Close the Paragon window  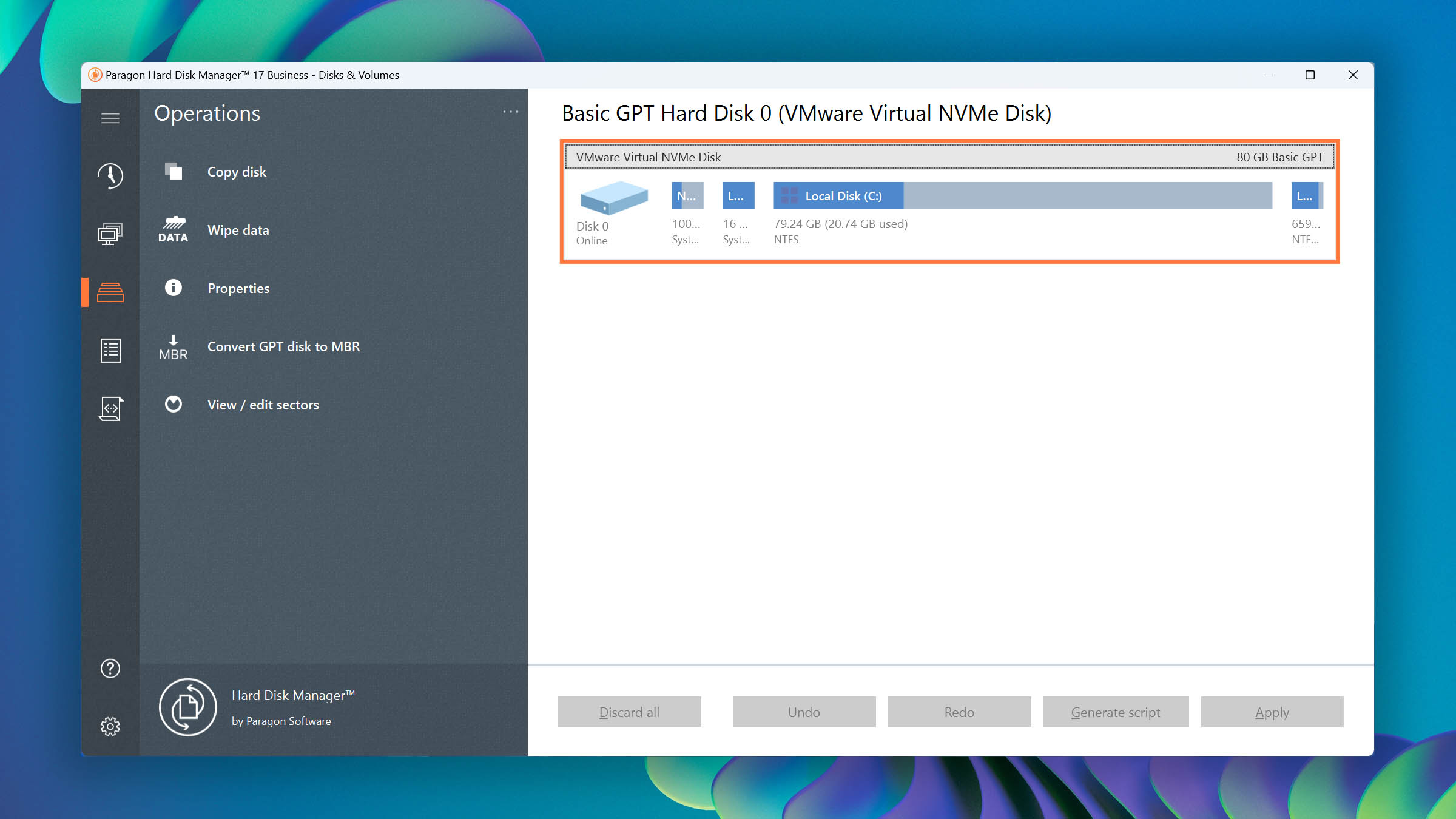(1353, 75)
